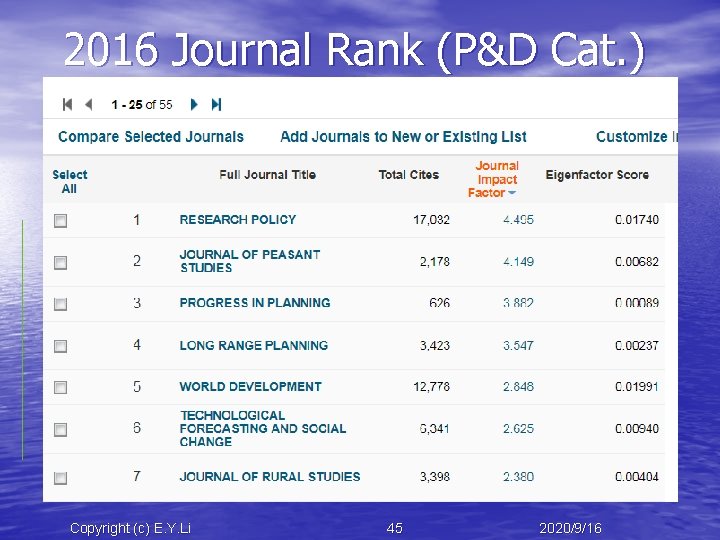Select total cites value 12,778
The width and height of the screenshot is (720, 540).
(432, 387)
